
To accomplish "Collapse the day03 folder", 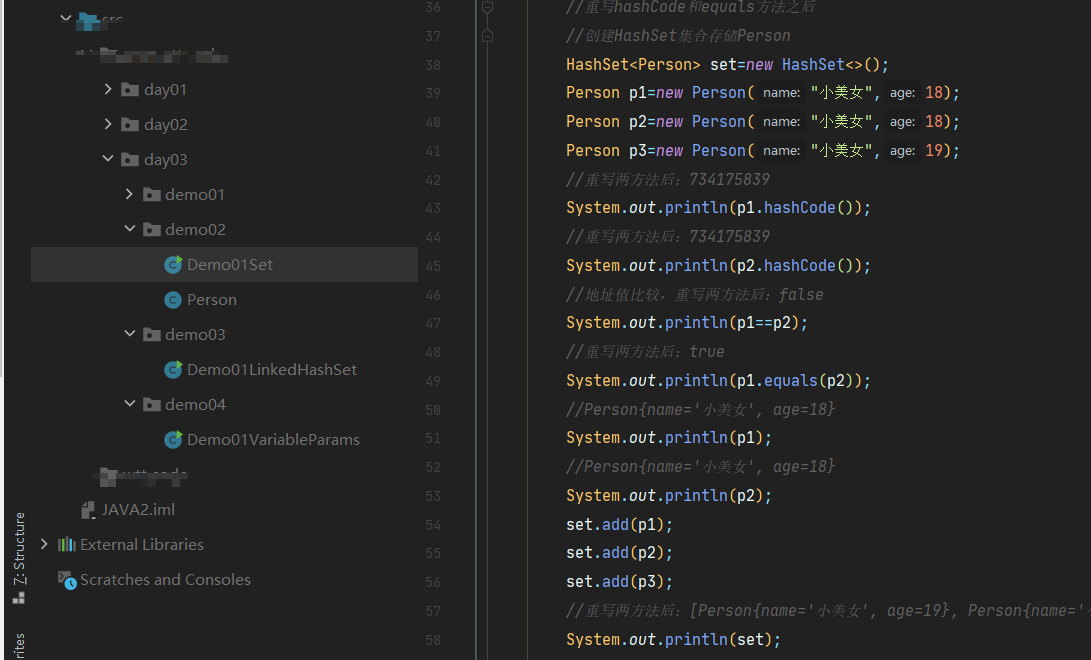I will click(x=108, y=159).
